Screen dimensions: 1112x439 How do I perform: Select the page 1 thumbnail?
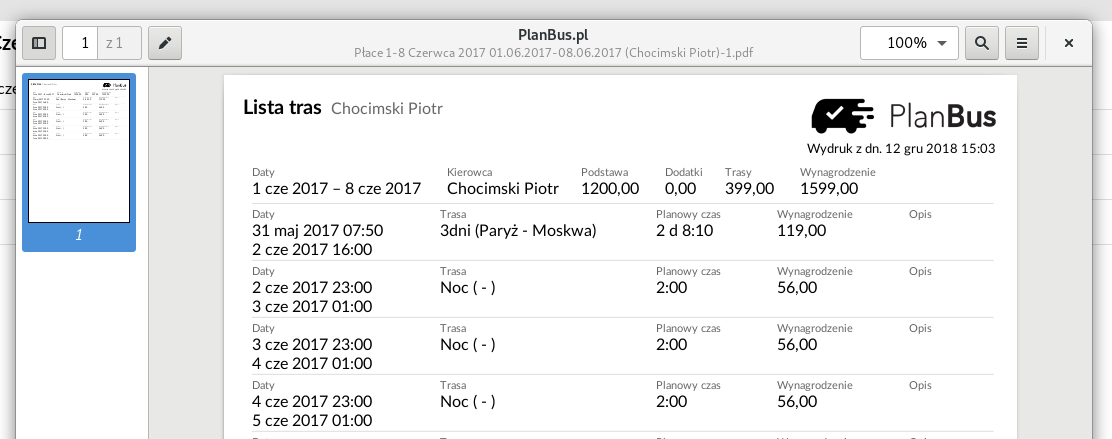click(x=79, y=151)
